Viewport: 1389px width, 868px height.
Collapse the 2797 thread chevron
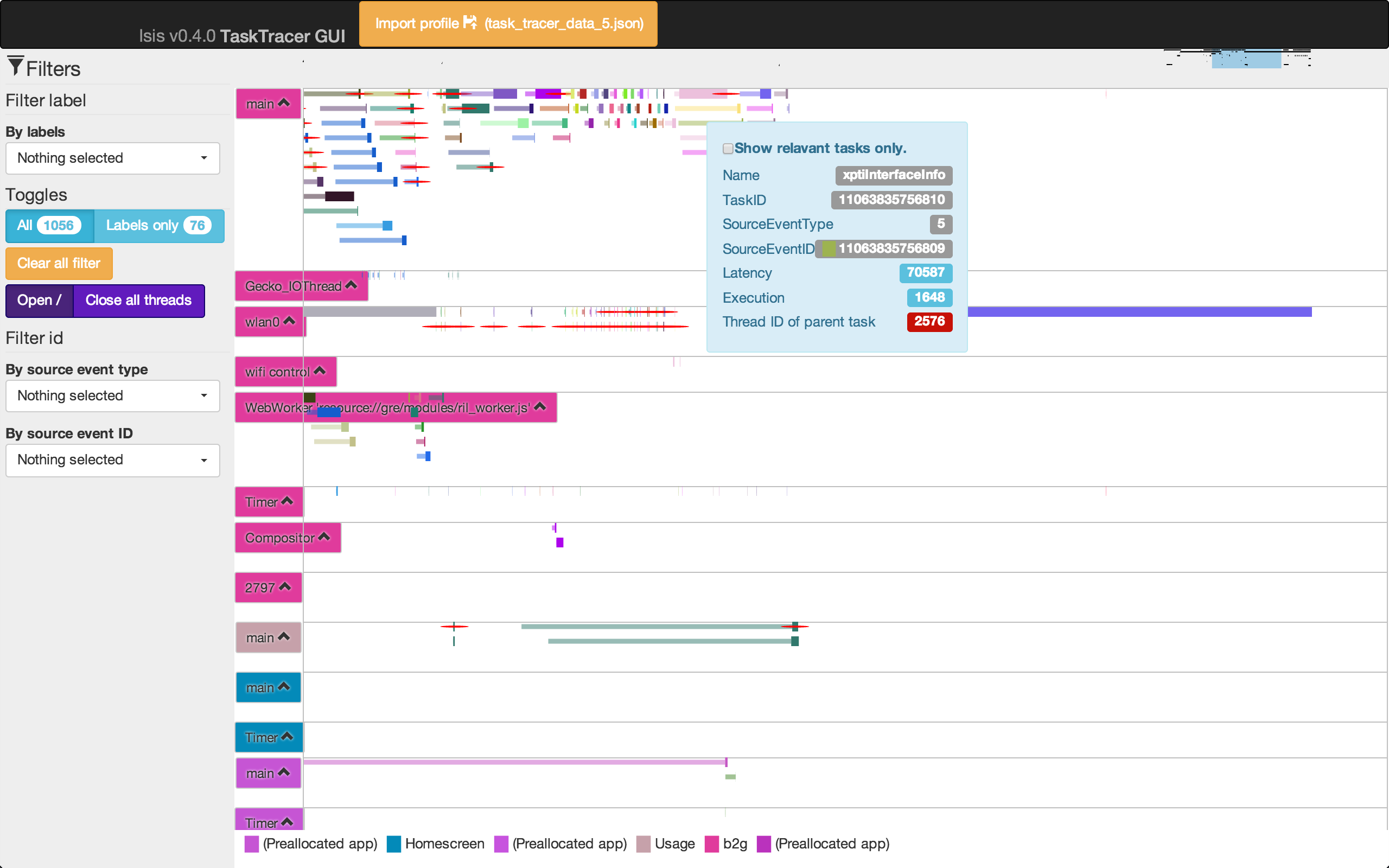tap(285, 586)
